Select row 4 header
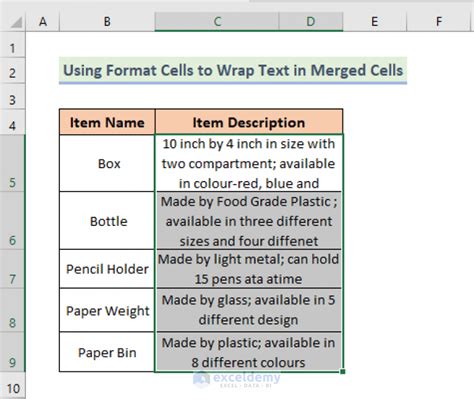 tap(12, 122)
